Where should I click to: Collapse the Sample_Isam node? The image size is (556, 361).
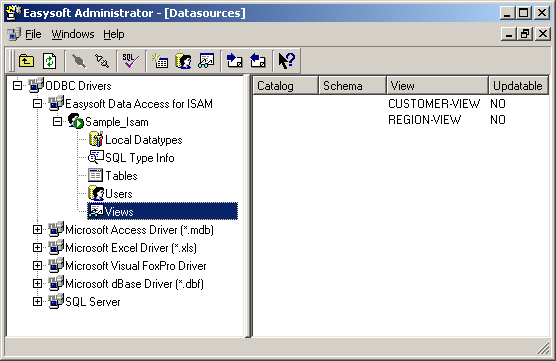(x=57, y=122)
